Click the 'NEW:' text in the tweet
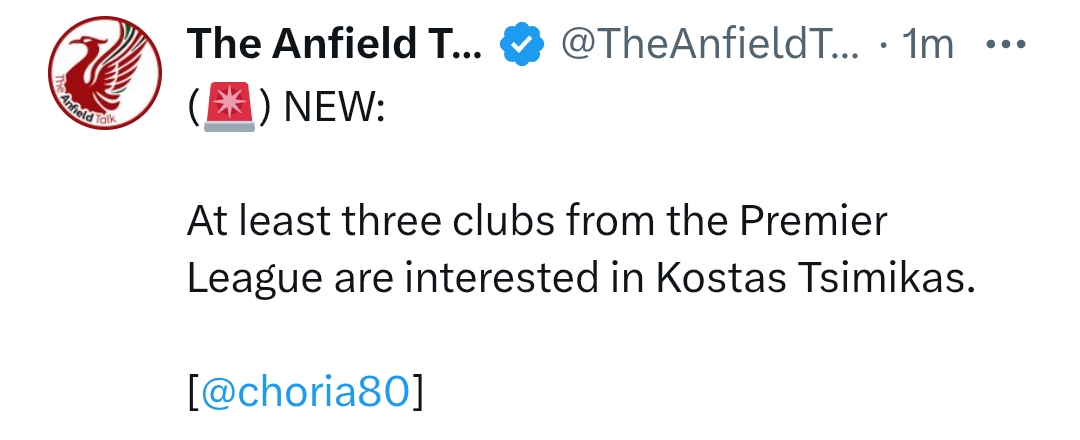Image resolution: width=1080 pixels, height=440 pixels. click(335, 107)
